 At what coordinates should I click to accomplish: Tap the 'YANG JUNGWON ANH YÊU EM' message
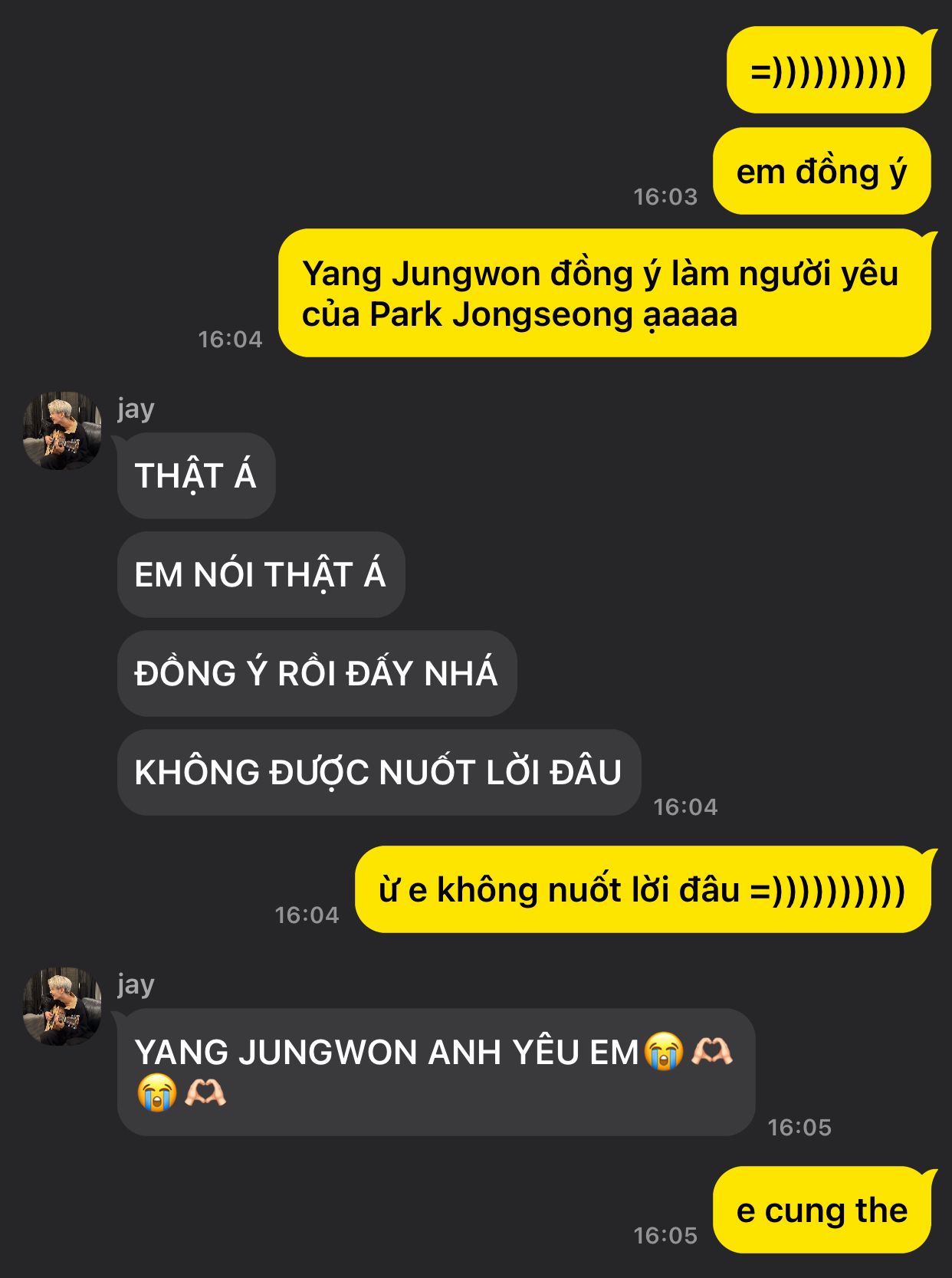pos(436,1072)
